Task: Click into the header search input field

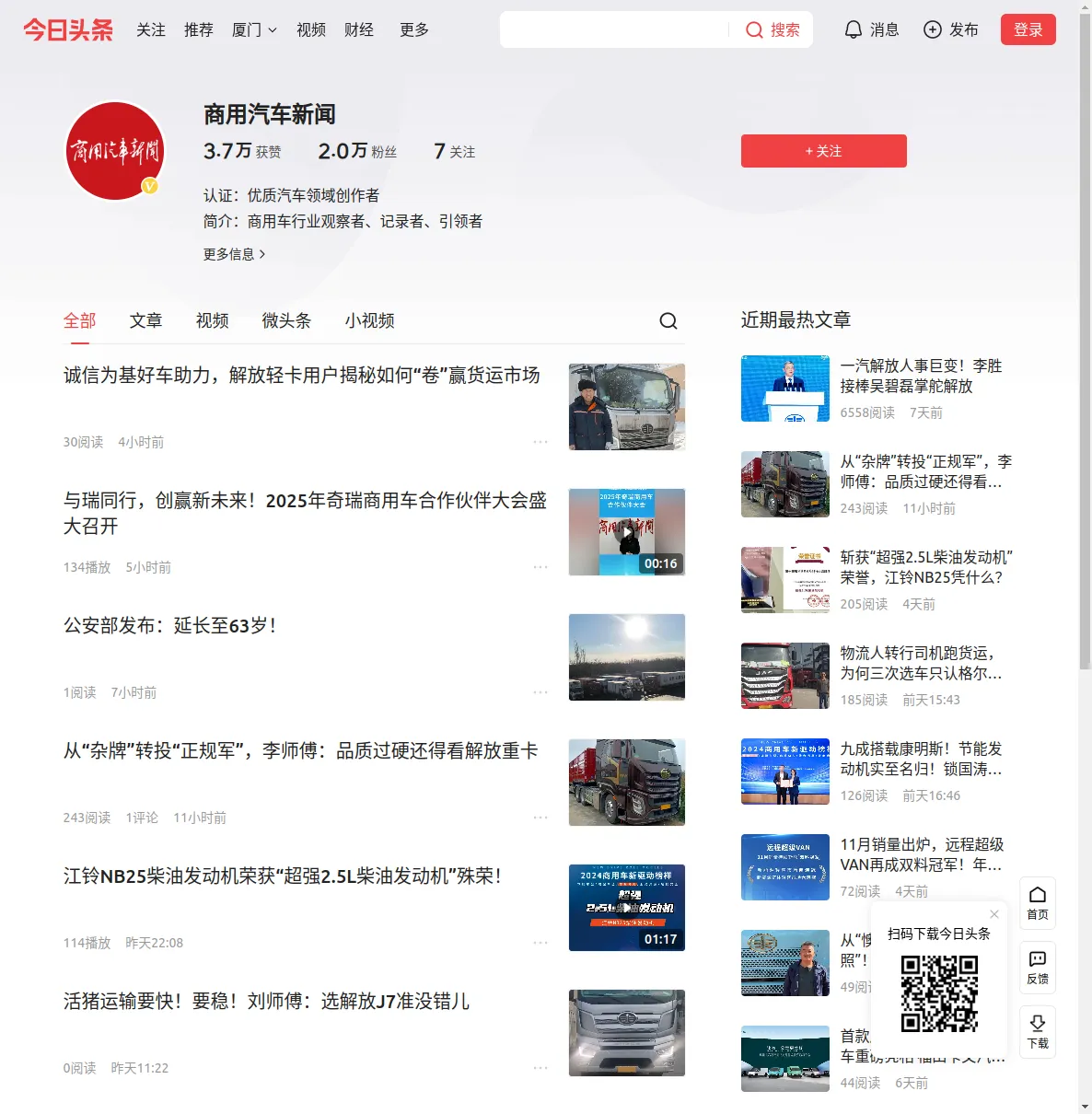Action: (614, 29)
